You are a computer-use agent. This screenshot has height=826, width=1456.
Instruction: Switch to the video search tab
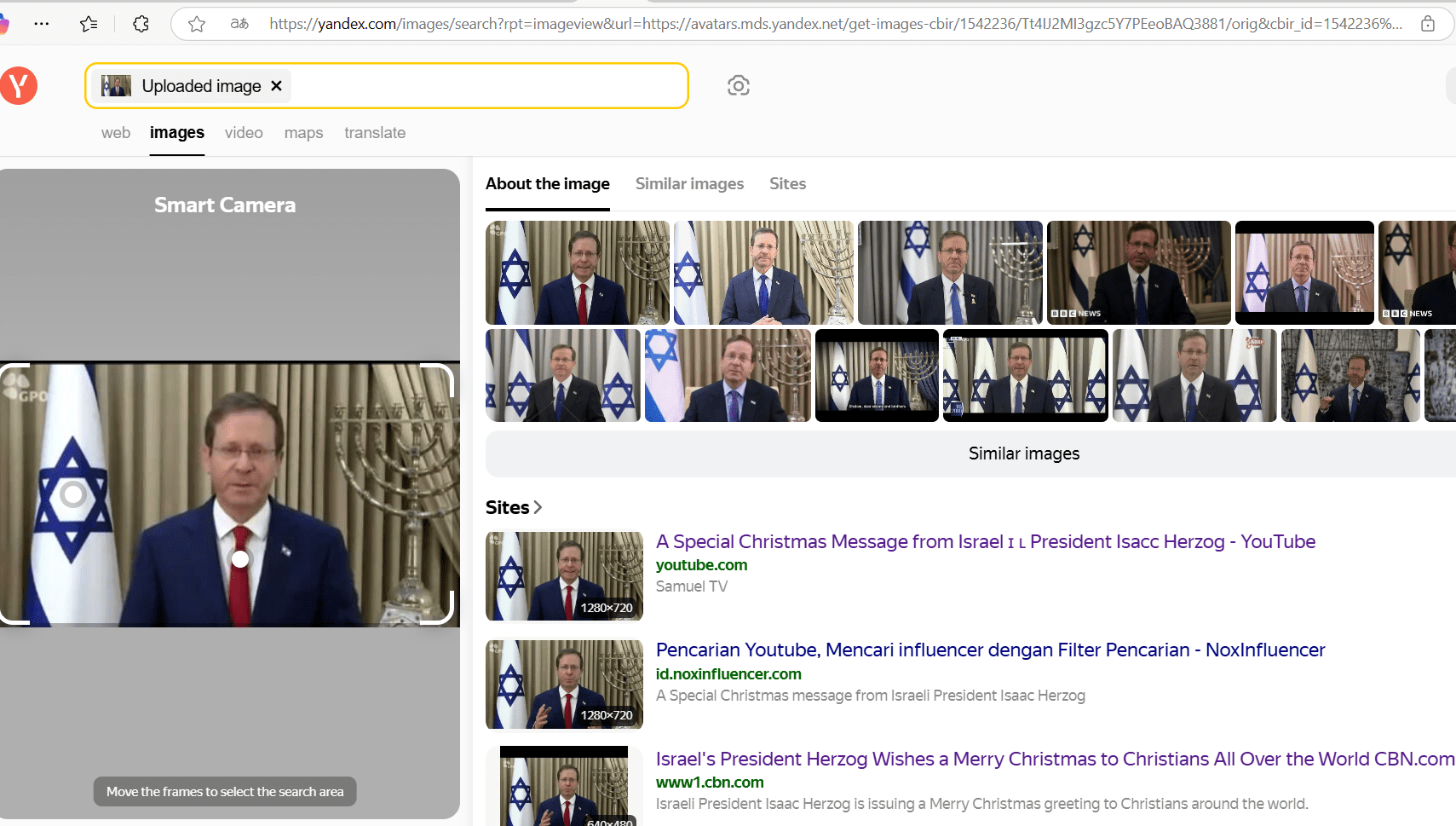pos(244,133)
